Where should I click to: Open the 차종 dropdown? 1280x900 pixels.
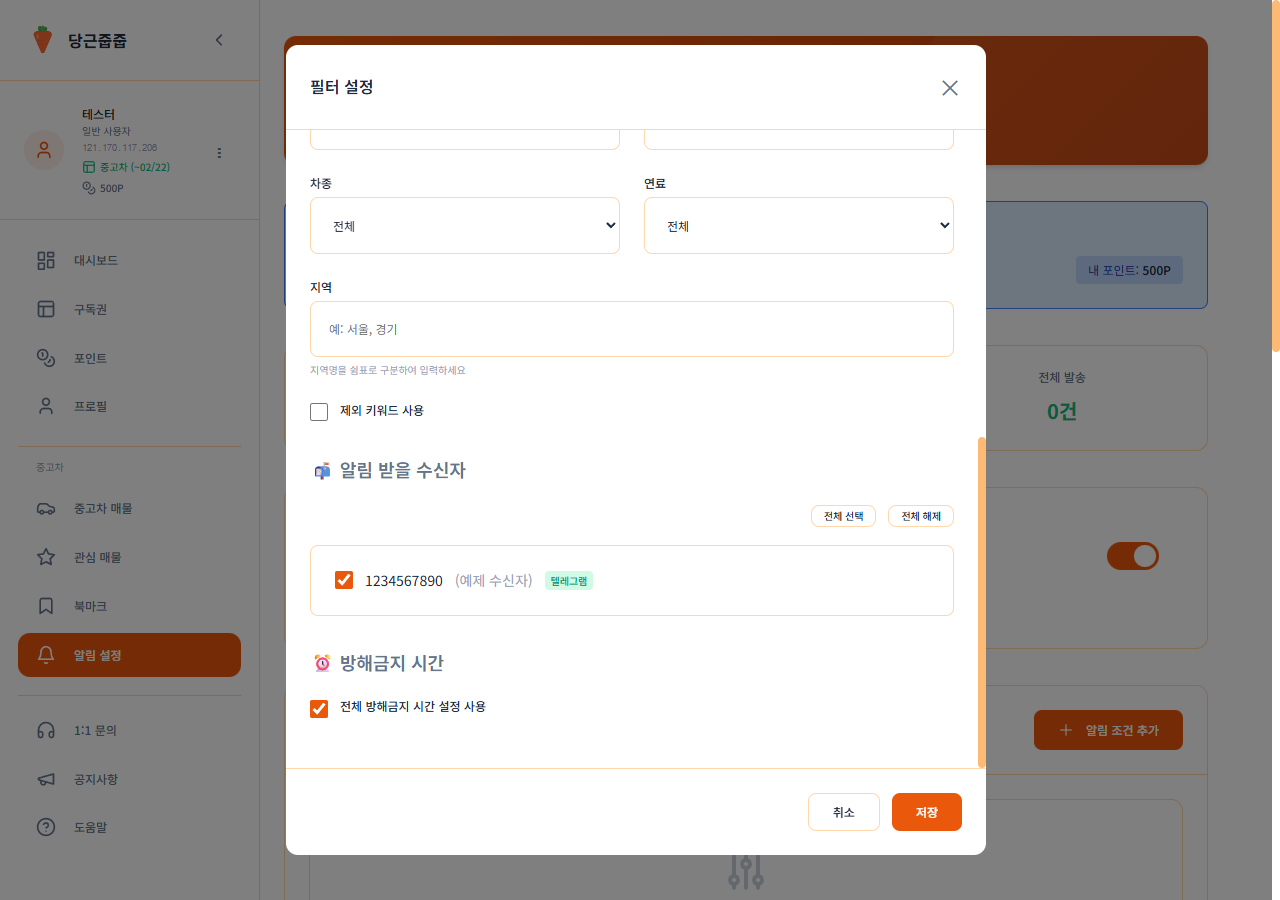(x=465, y=225)
